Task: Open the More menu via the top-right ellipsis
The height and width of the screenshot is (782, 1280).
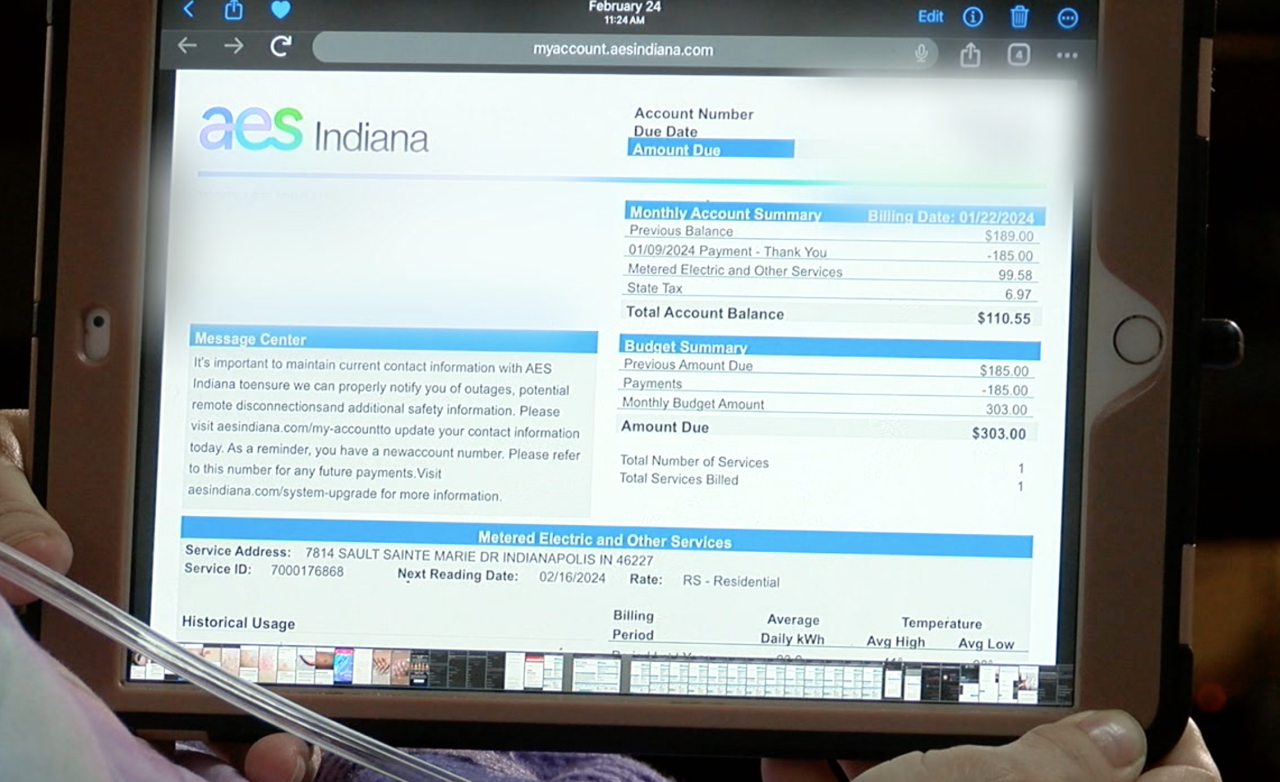Action: [1067, 17]
